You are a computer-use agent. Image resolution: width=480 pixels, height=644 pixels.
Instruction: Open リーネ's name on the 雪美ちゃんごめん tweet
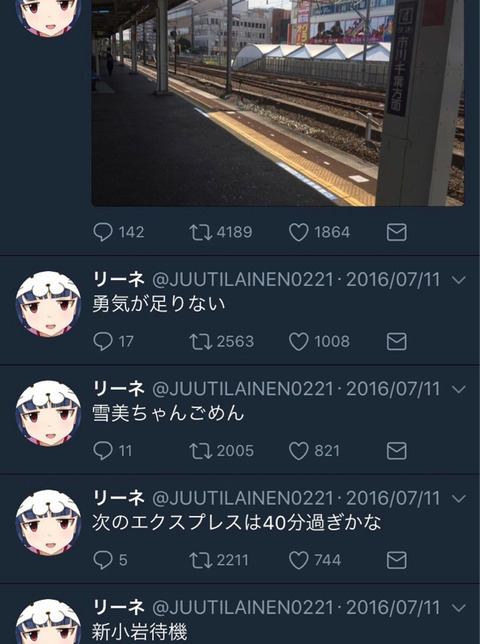(119, 389)
